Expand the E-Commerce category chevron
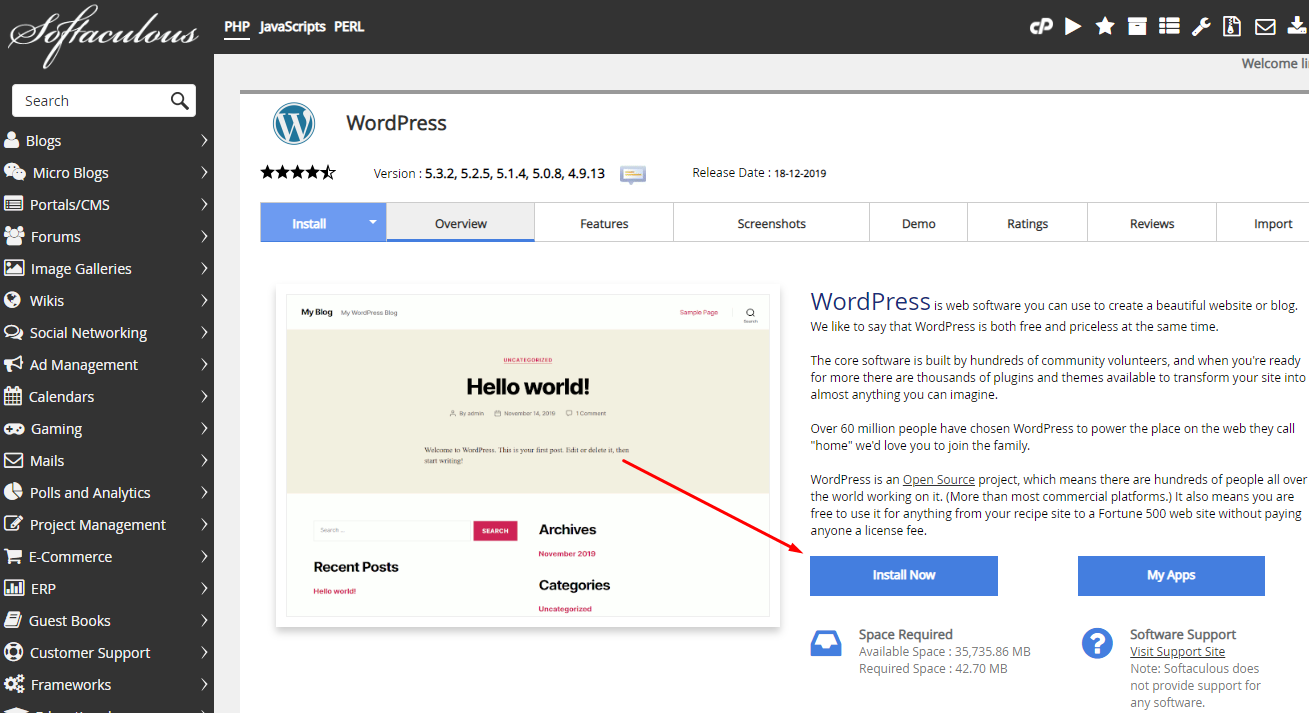Screen dimensions: 1309x713 coord(204,556)
